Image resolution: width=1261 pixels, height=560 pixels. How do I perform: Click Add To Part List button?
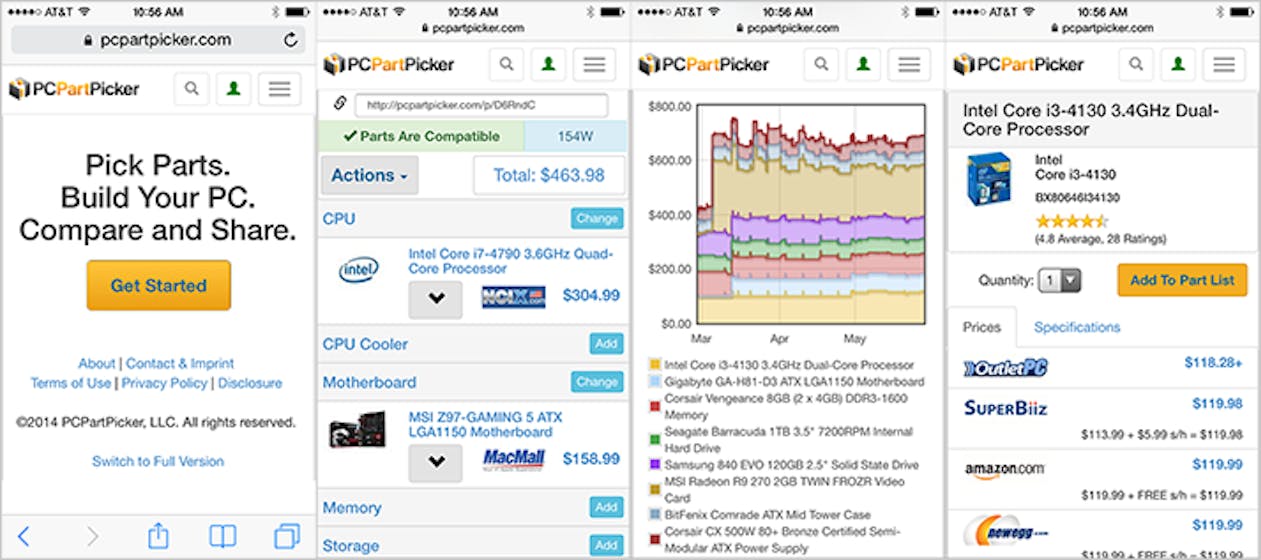pyautogui.click(x=1182, y=280)
